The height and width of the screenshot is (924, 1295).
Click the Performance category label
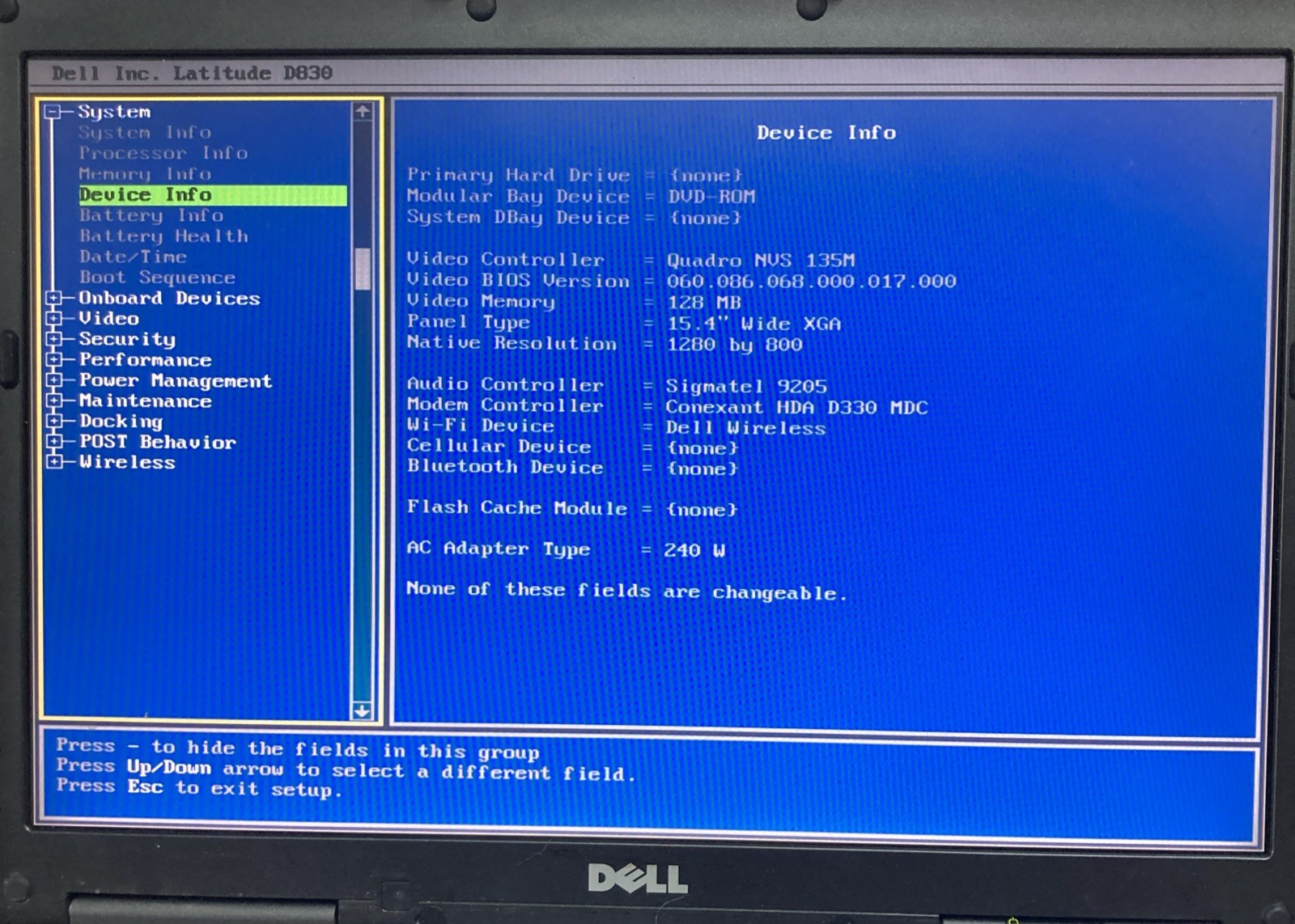[x=145, y=360]
